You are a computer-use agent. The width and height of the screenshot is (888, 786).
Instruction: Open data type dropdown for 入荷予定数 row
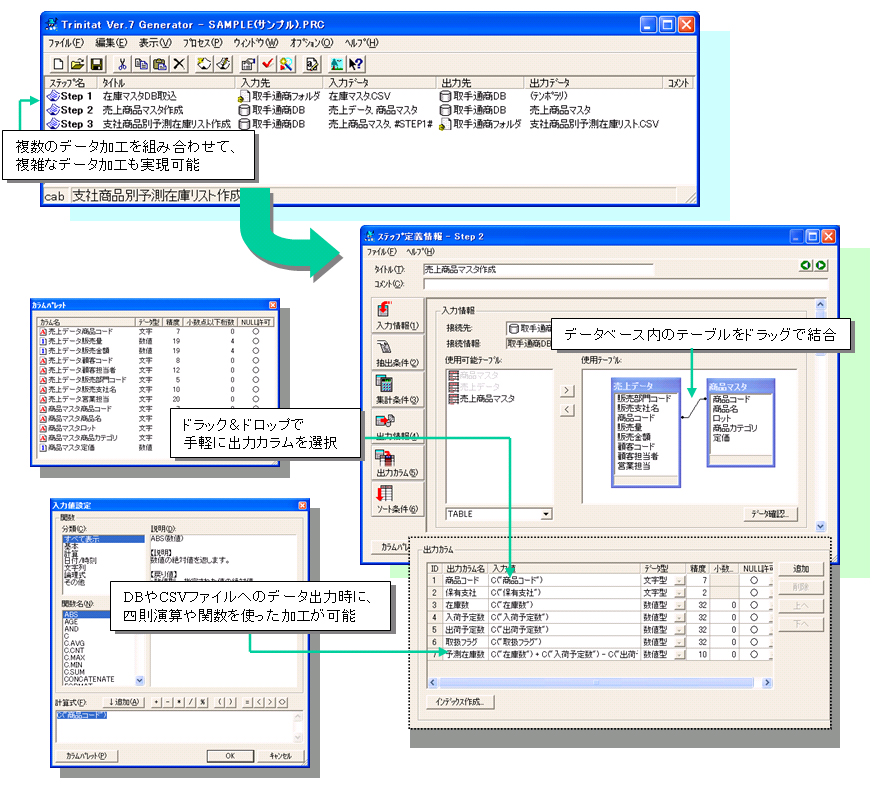[679, 618]
